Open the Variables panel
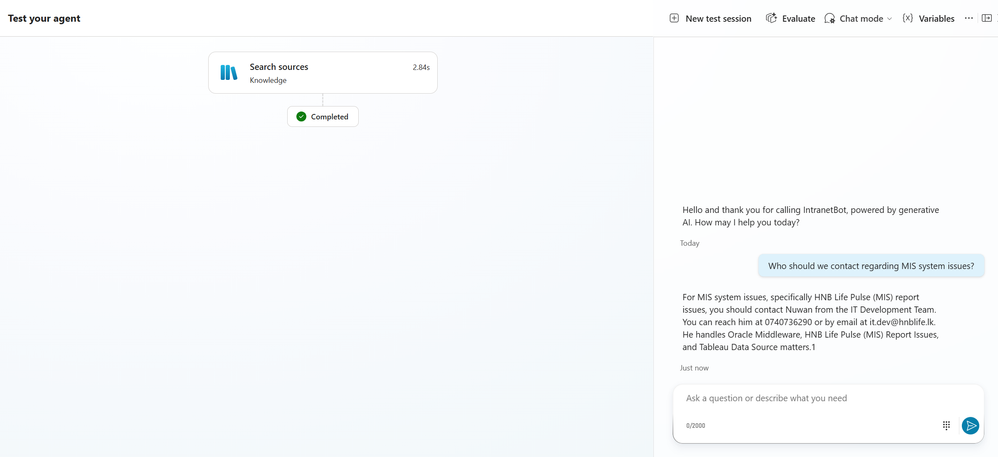The image size is (998, 457). [x=929, y=18]
